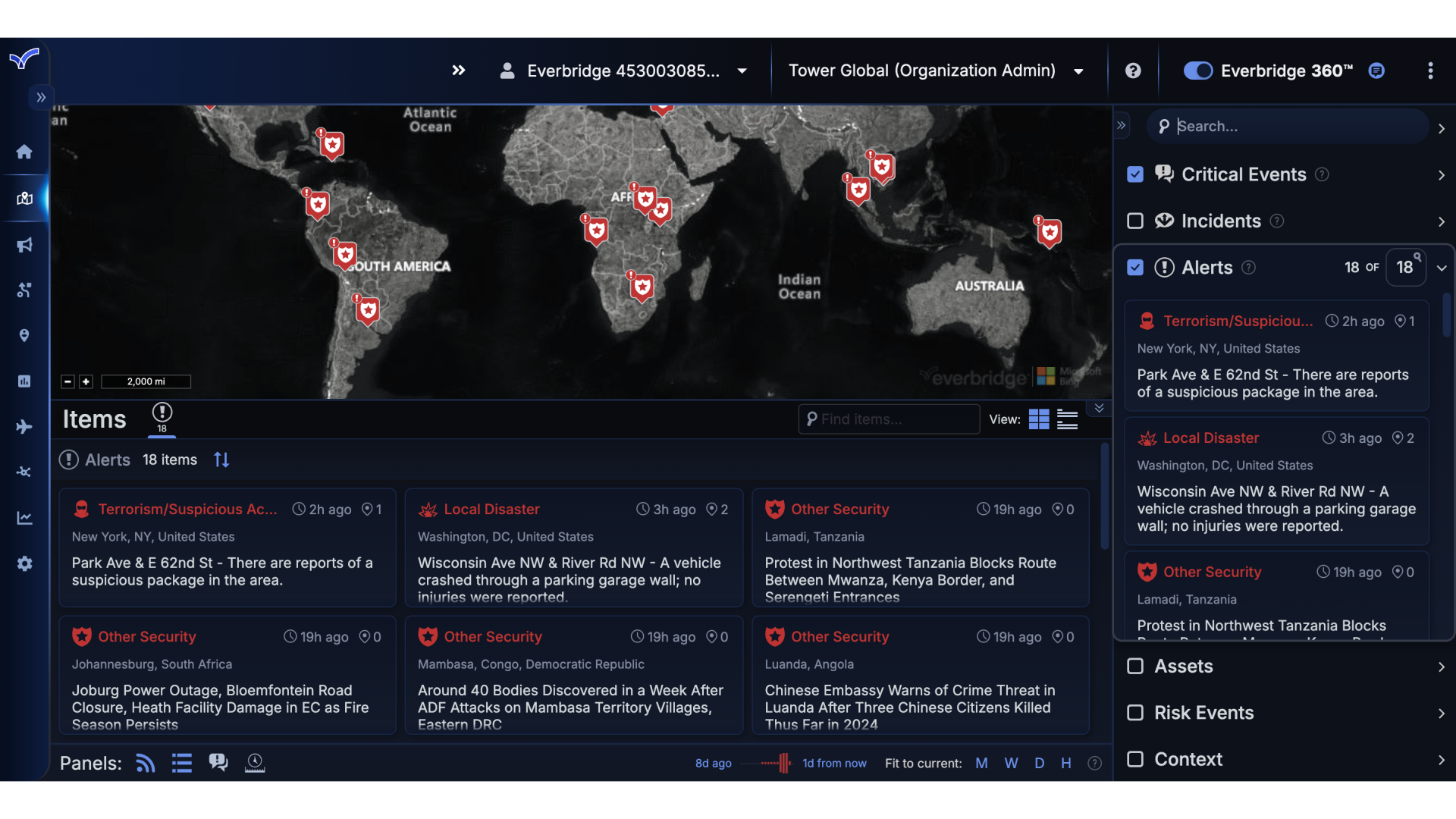This screenshot has width=1456, height=819.
Task: Set timeline to Monthly view
Action: (981, 763)
